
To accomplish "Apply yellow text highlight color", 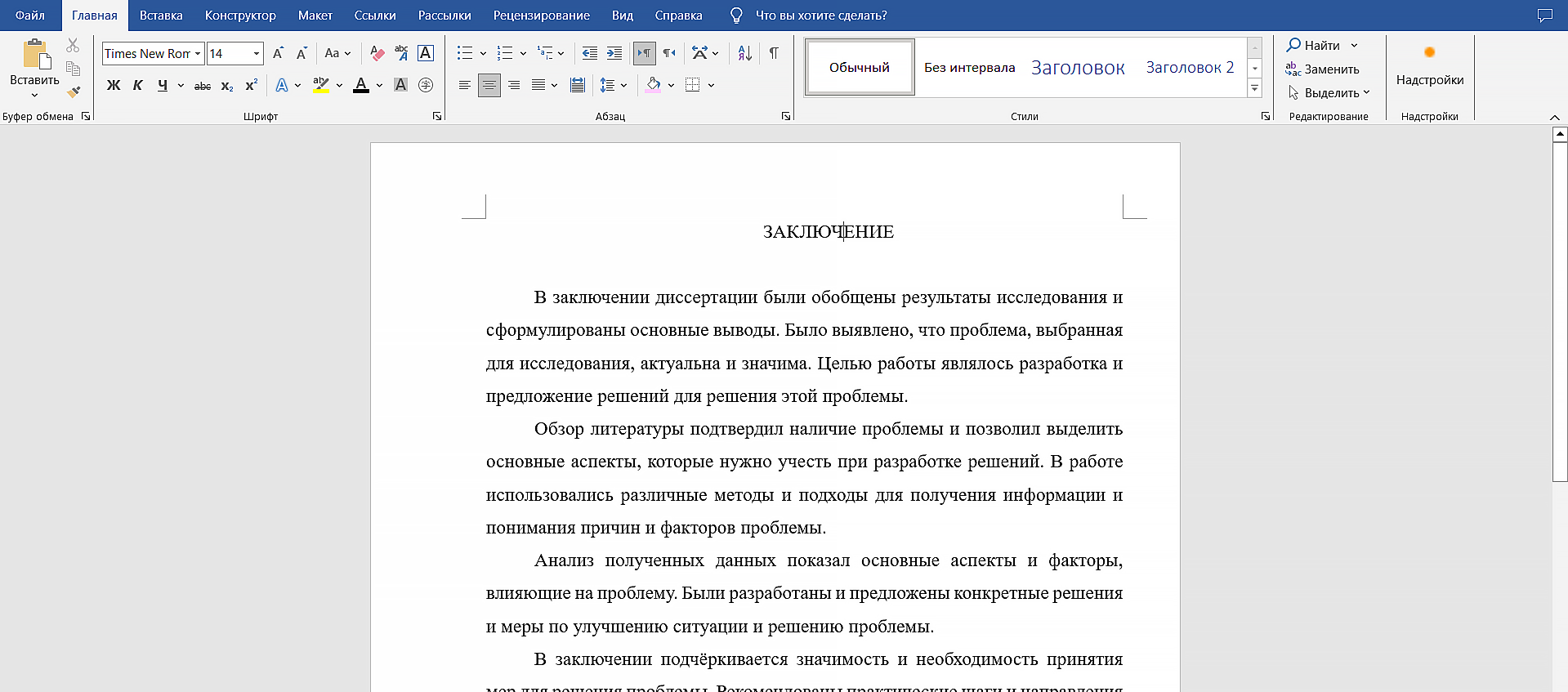I will tap(321, 85).
